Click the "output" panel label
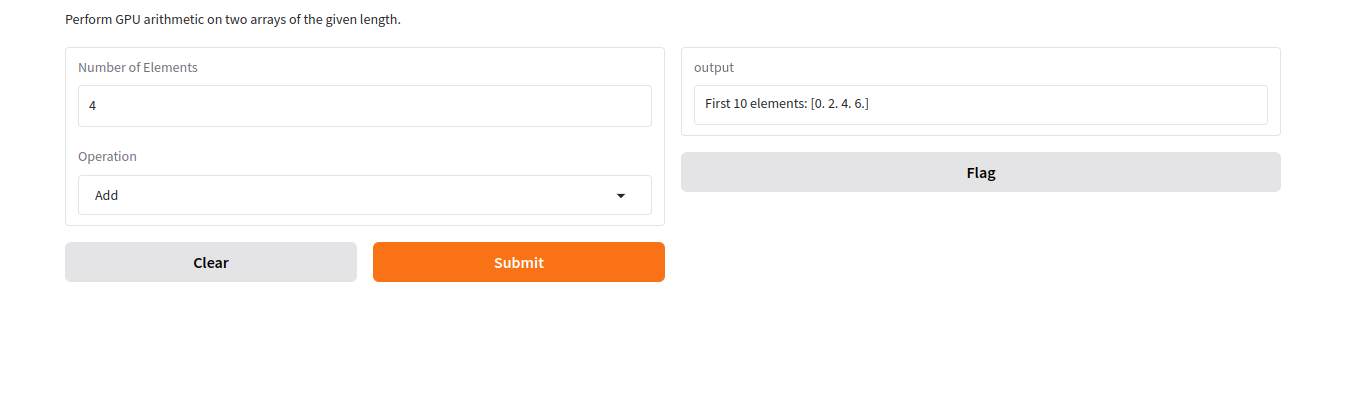This screenshot has width=1357, height=403. pos(714,68)
